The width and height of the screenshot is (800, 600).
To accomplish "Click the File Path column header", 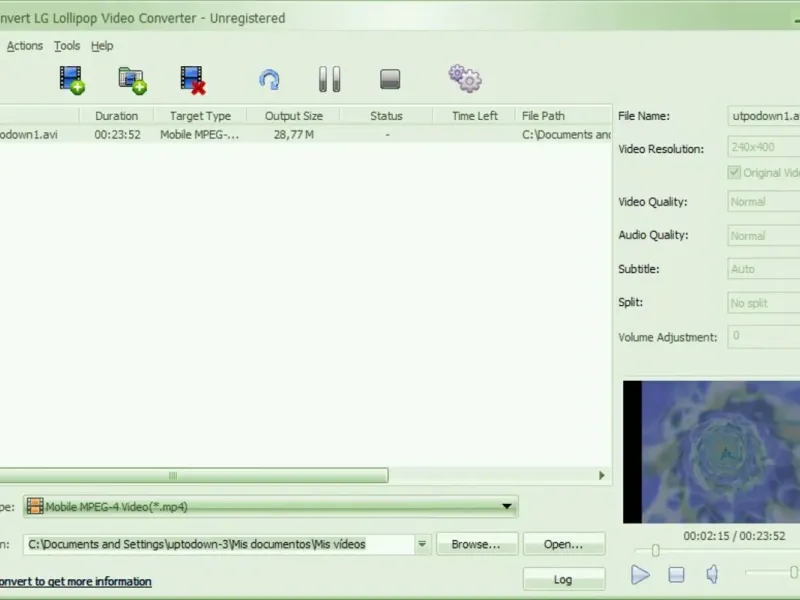I will 563,116.
